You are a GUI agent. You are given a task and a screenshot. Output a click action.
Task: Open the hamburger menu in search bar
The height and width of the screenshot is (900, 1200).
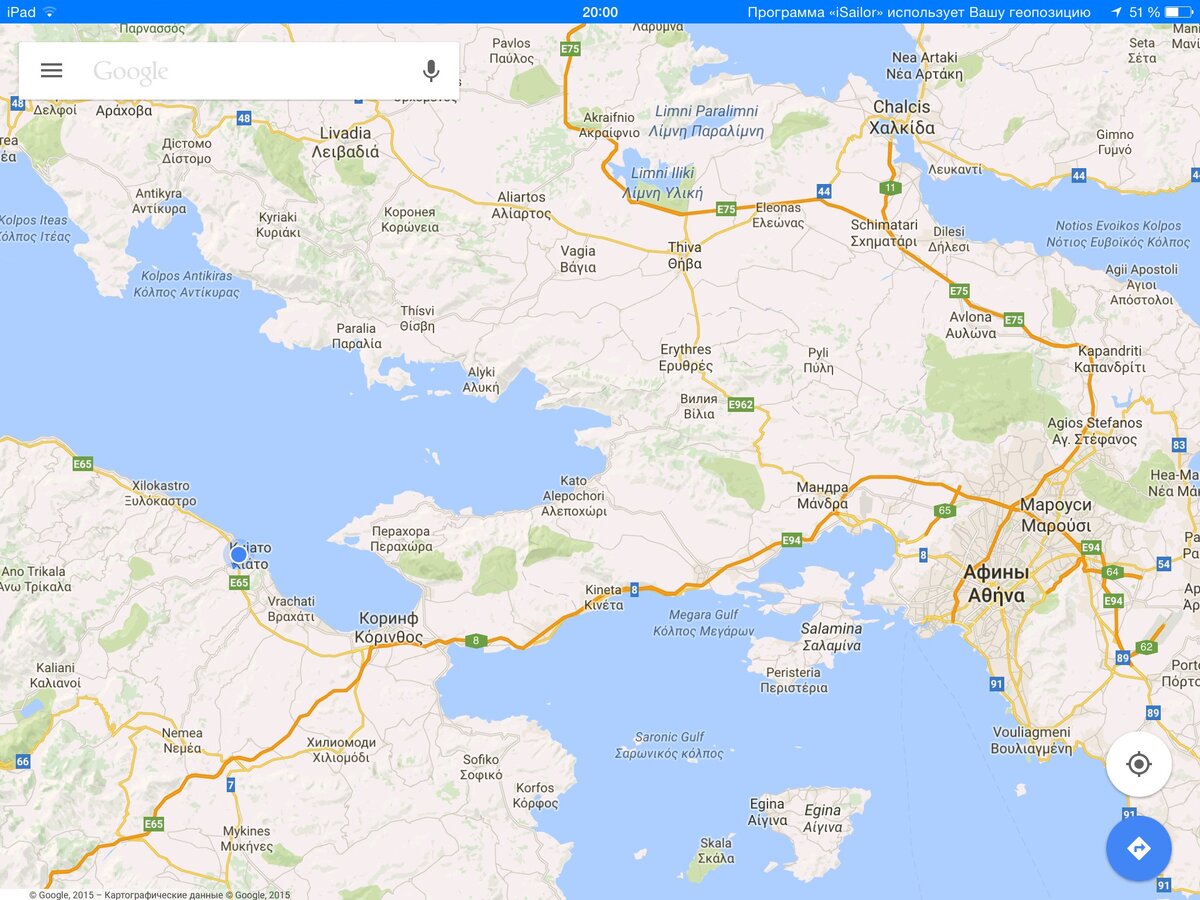click(51, 70)
